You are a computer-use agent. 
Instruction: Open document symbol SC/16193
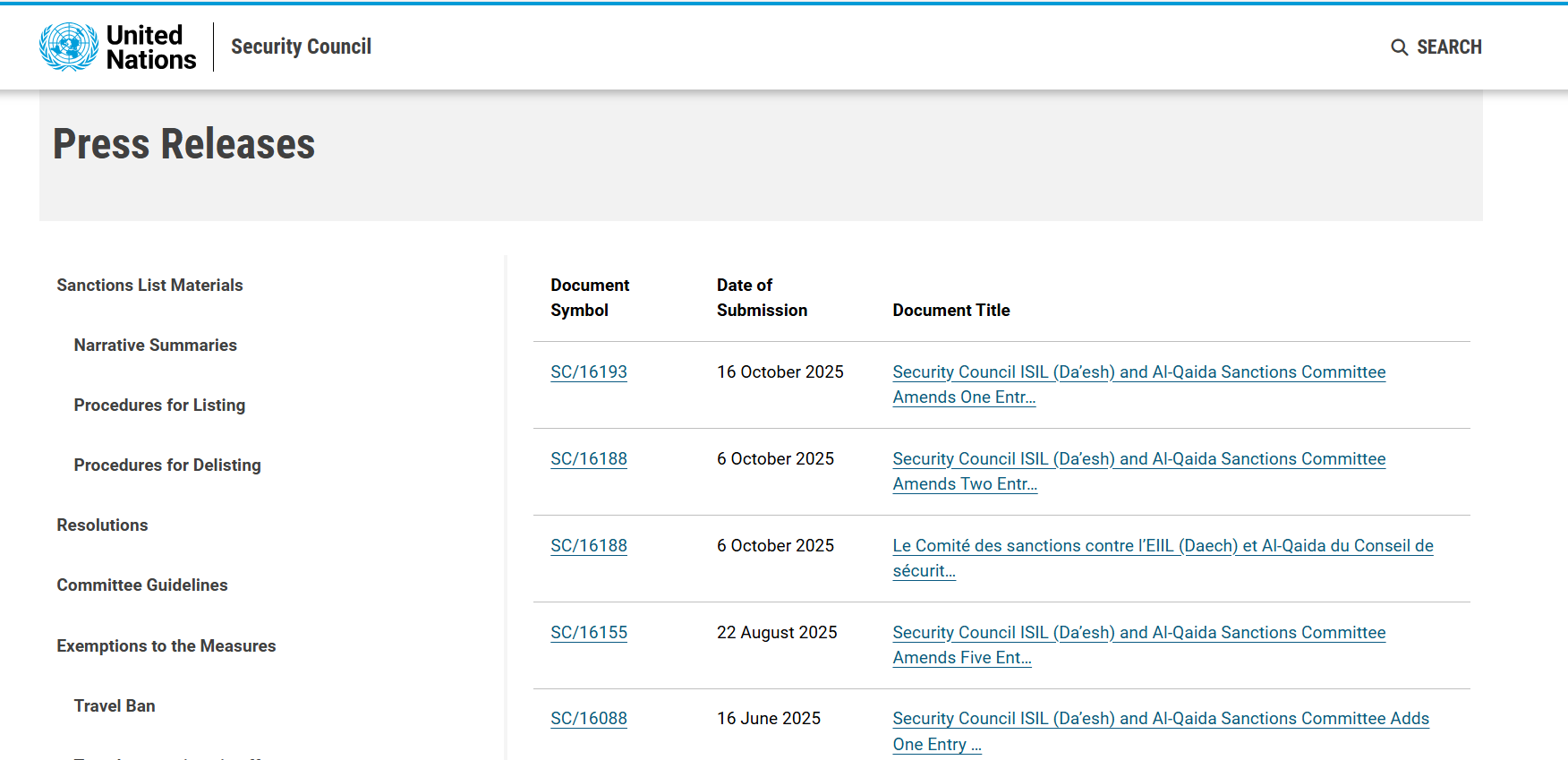pyautogui.click(x=588, y=371)
